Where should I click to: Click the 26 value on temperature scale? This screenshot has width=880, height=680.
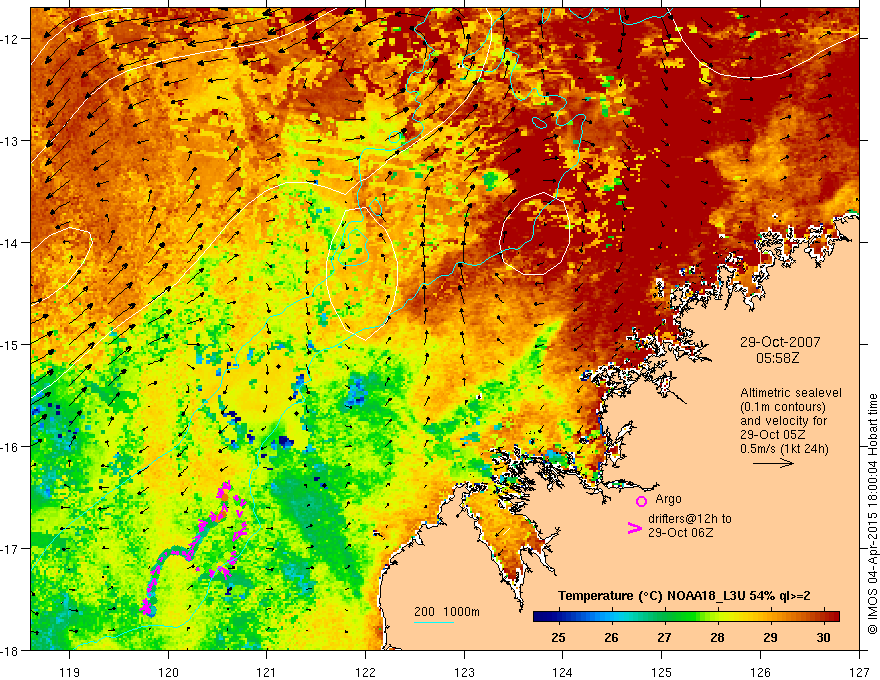[612, 638]
